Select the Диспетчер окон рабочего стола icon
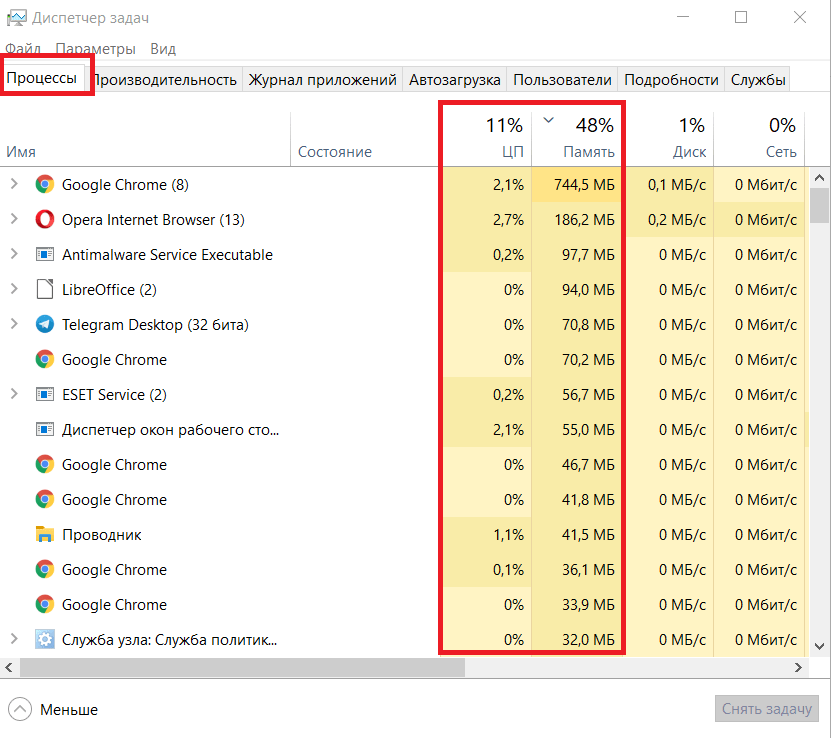This screenshot has width=831, height=738. pos(45,429)
